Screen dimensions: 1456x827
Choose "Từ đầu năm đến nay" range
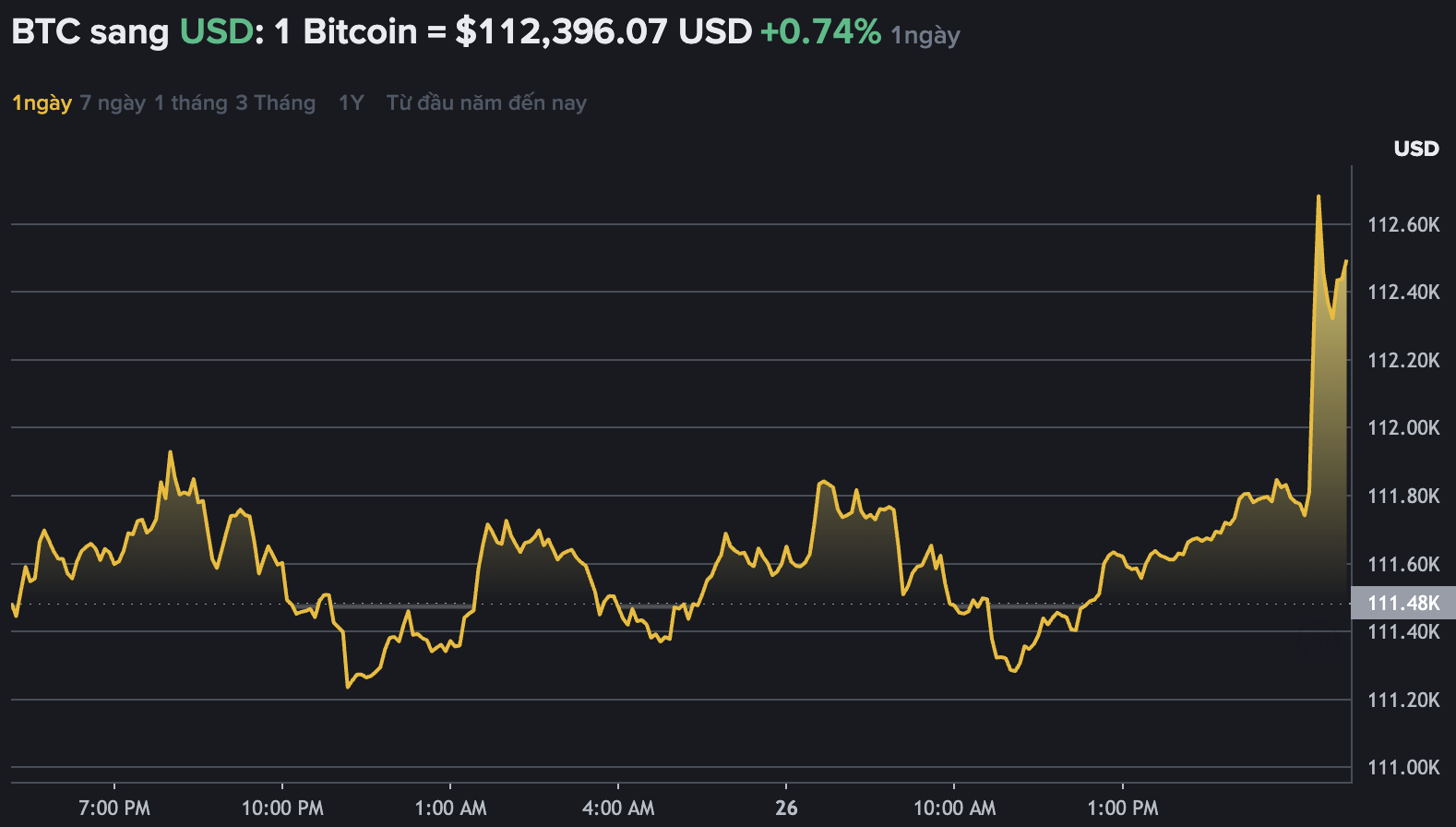[x=485, y=102]
